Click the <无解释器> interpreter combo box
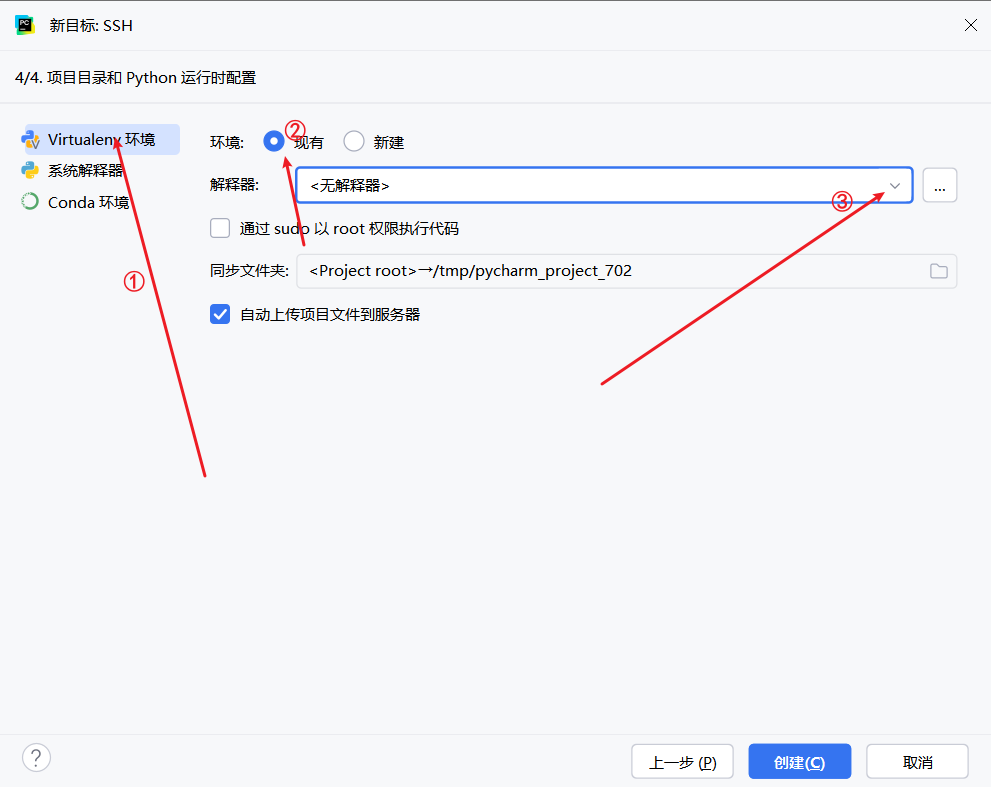The height and width of the screenshot is (787, 991). click(x=604, y=185)
